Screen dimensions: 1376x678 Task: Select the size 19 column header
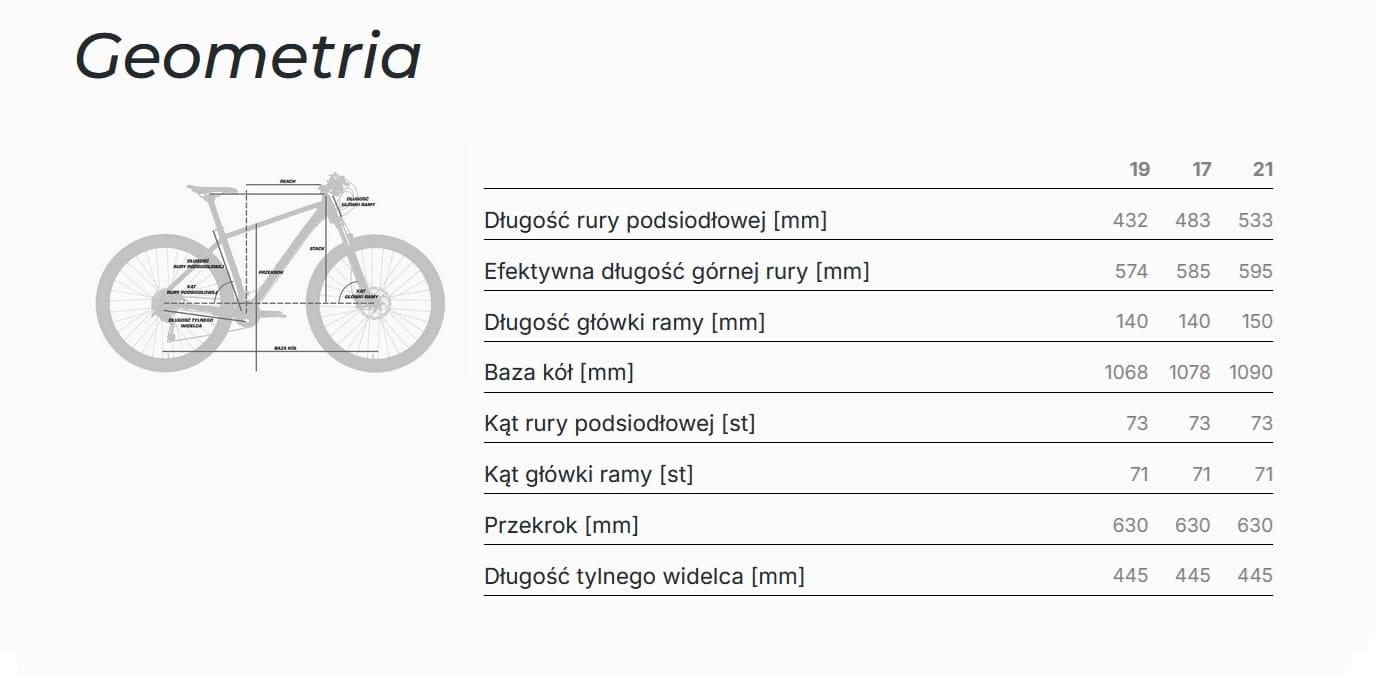point(1139,169)
